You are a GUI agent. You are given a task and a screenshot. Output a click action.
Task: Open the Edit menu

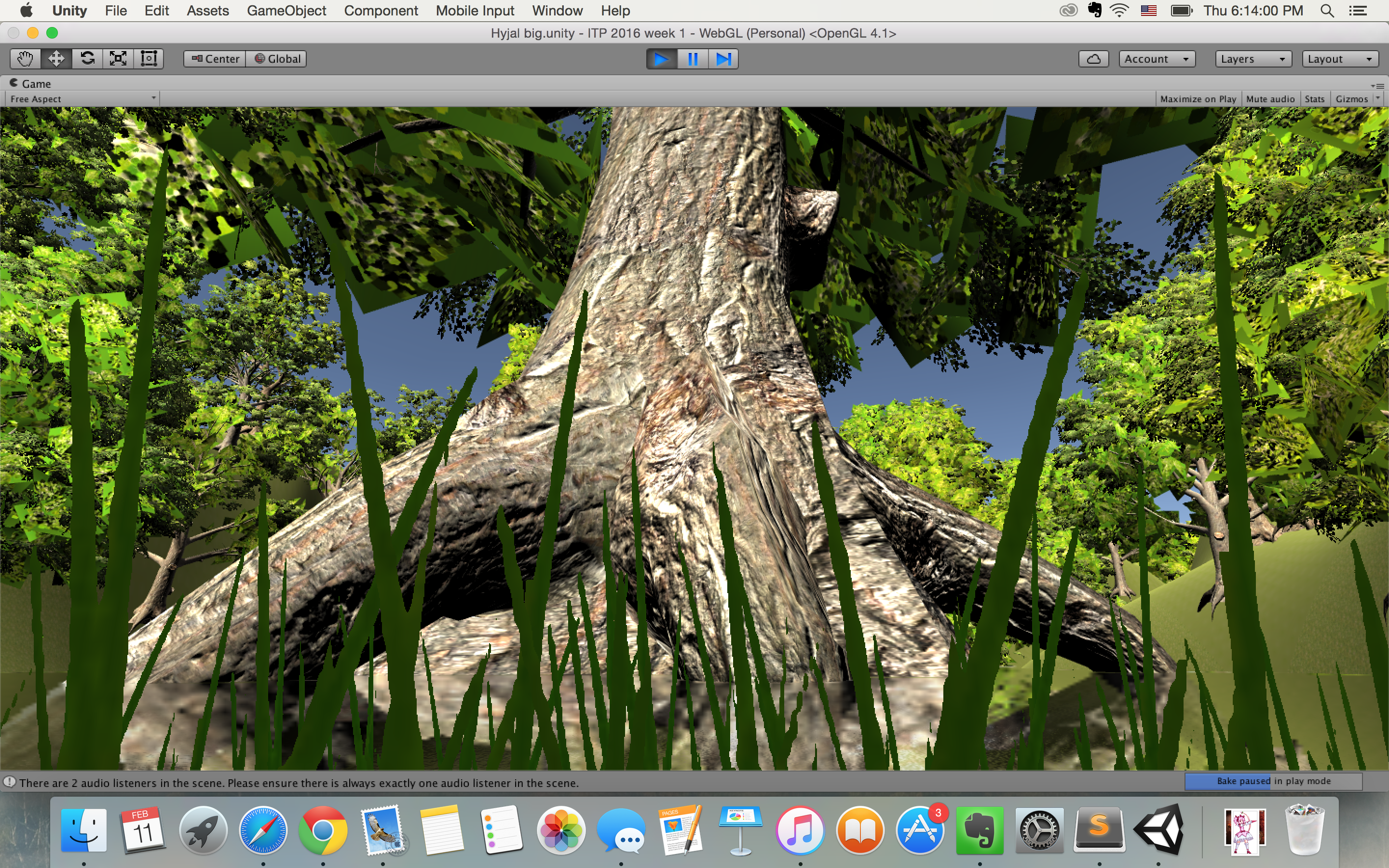click(x=157, y=10)
